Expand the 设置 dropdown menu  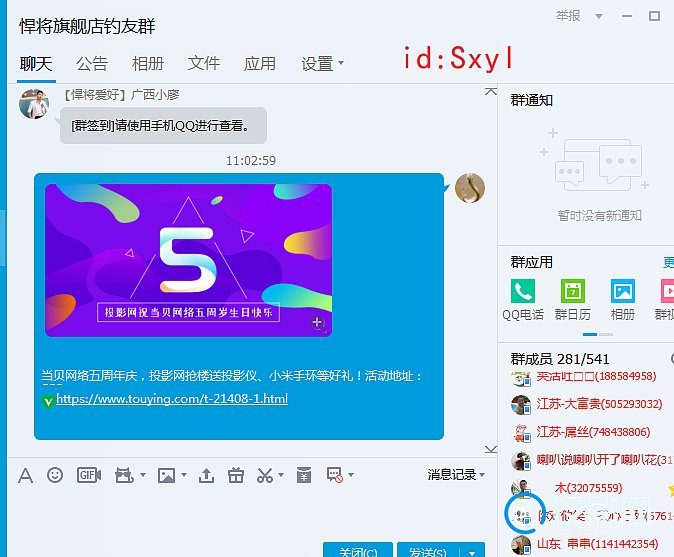(x=322, y=64)
